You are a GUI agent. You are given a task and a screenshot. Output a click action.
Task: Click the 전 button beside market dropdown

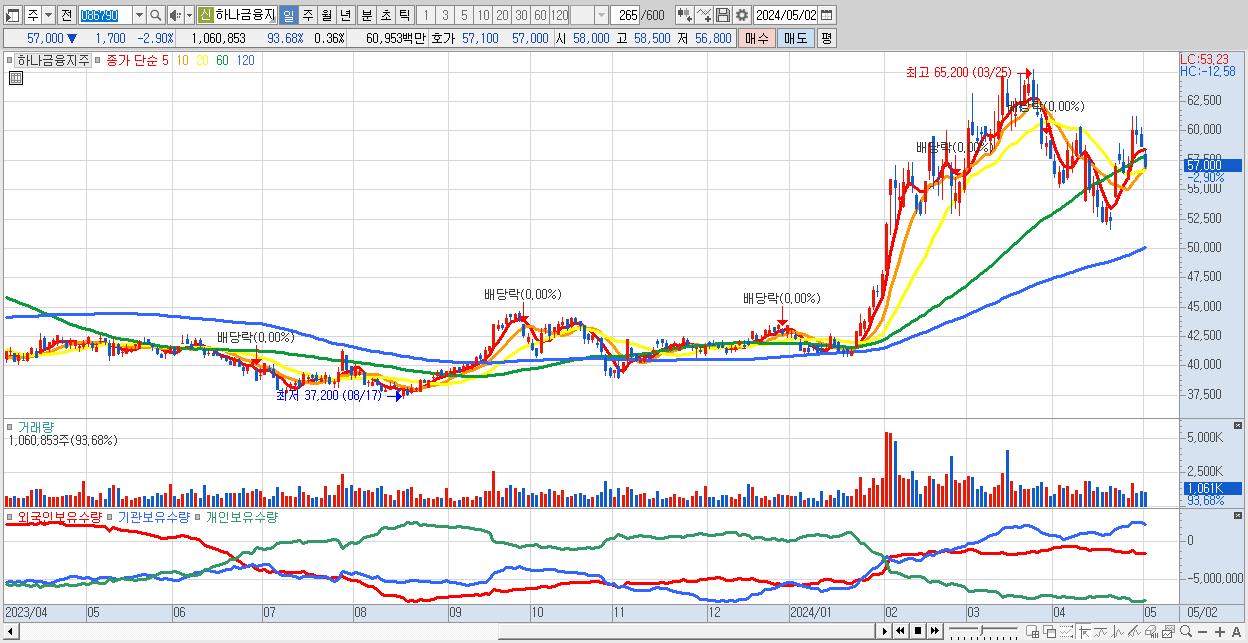(x=66, y=15)
